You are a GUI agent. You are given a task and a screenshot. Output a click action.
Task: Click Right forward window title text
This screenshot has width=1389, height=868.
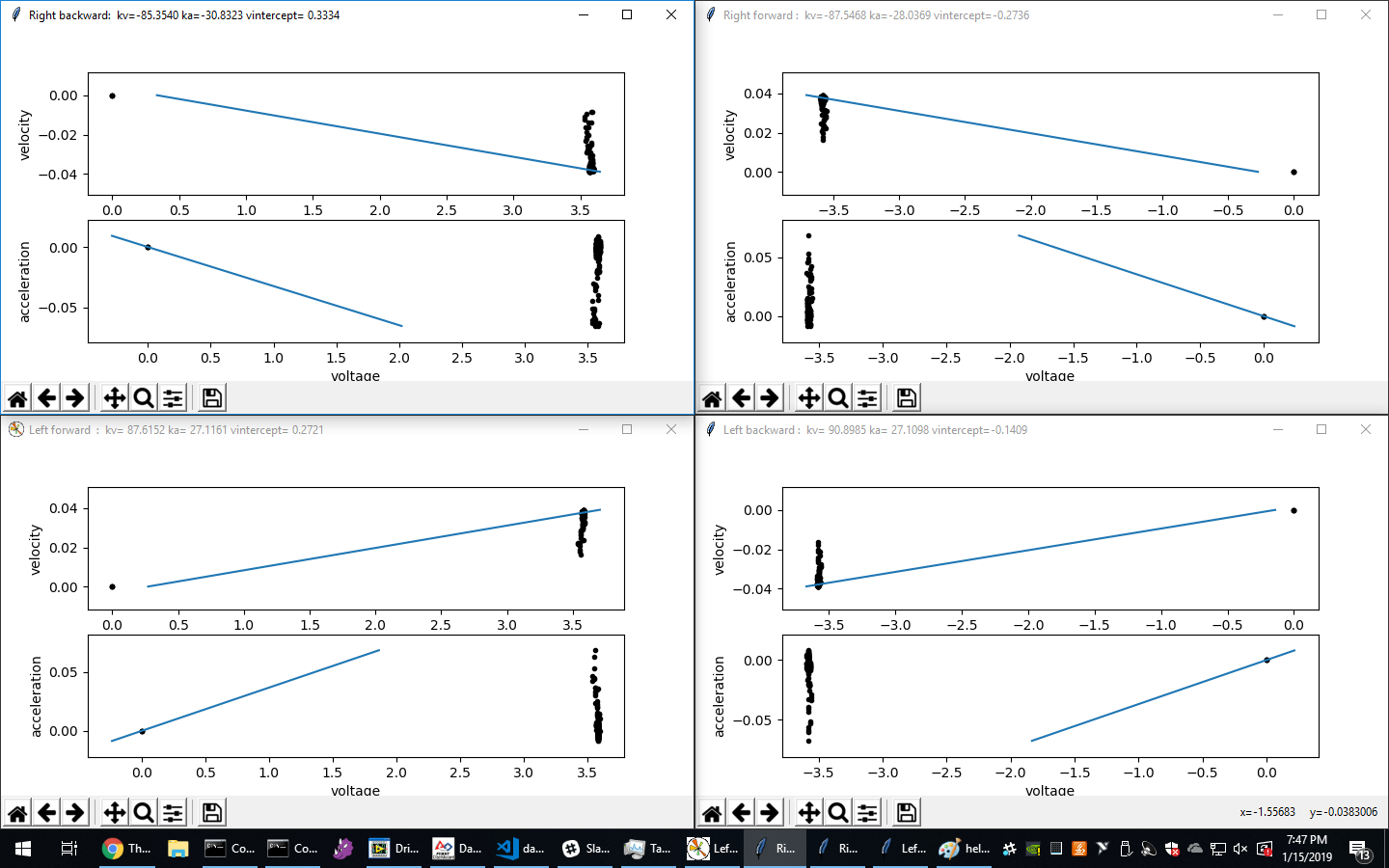876,15
